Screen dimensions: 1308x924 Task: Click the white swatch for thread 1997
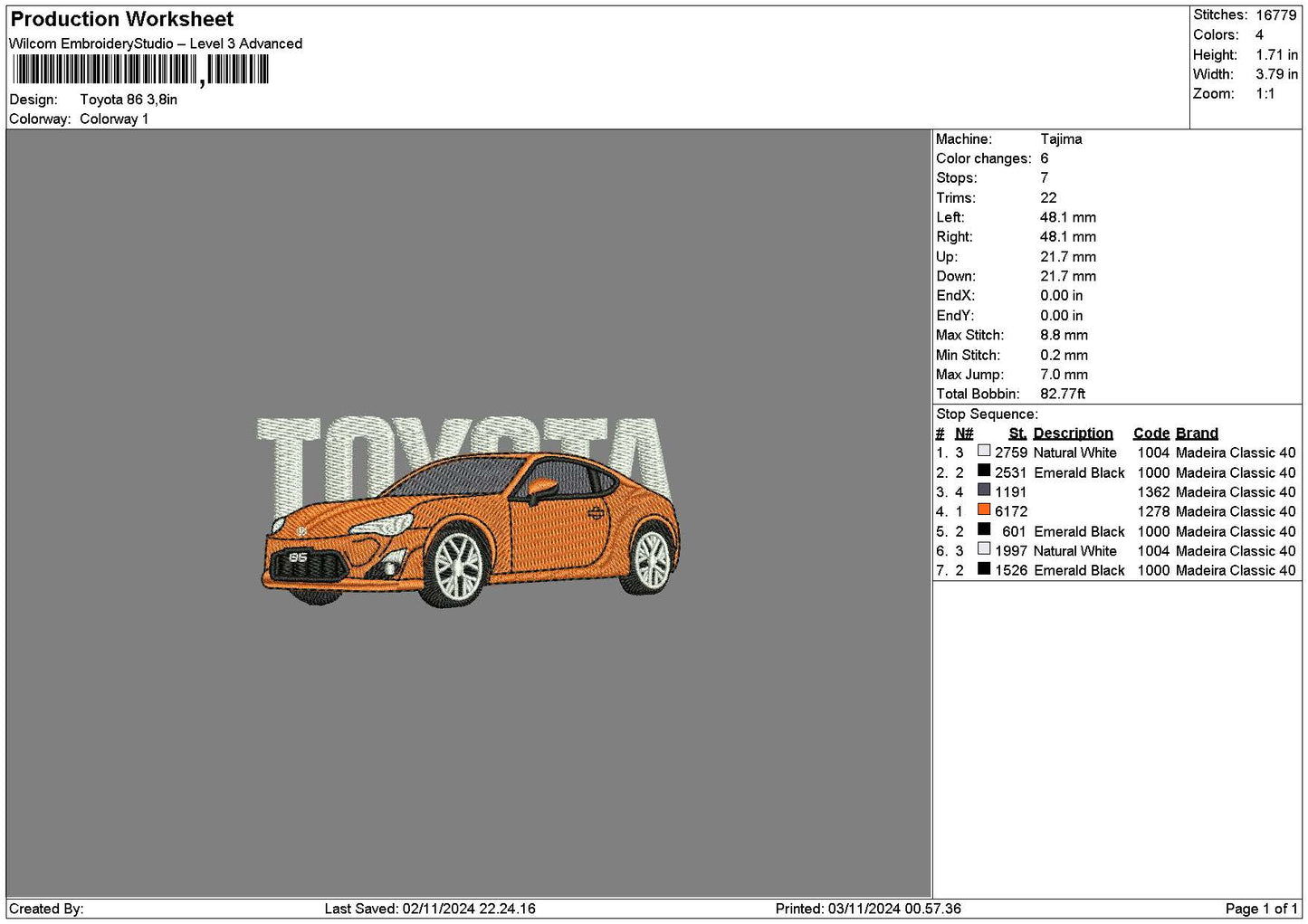tap(984, 548)
